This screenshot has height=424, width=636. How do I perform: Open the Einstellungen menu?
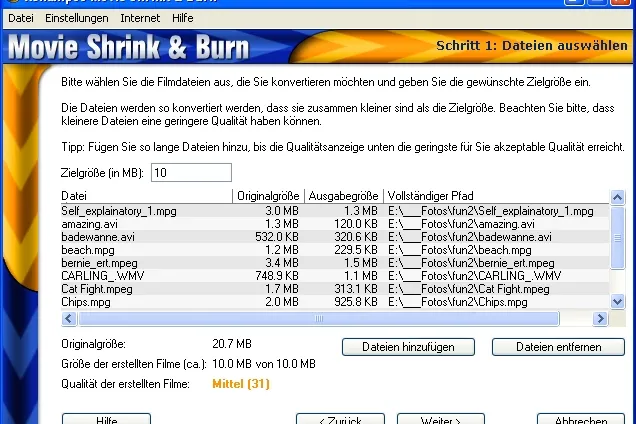[77, 18]
